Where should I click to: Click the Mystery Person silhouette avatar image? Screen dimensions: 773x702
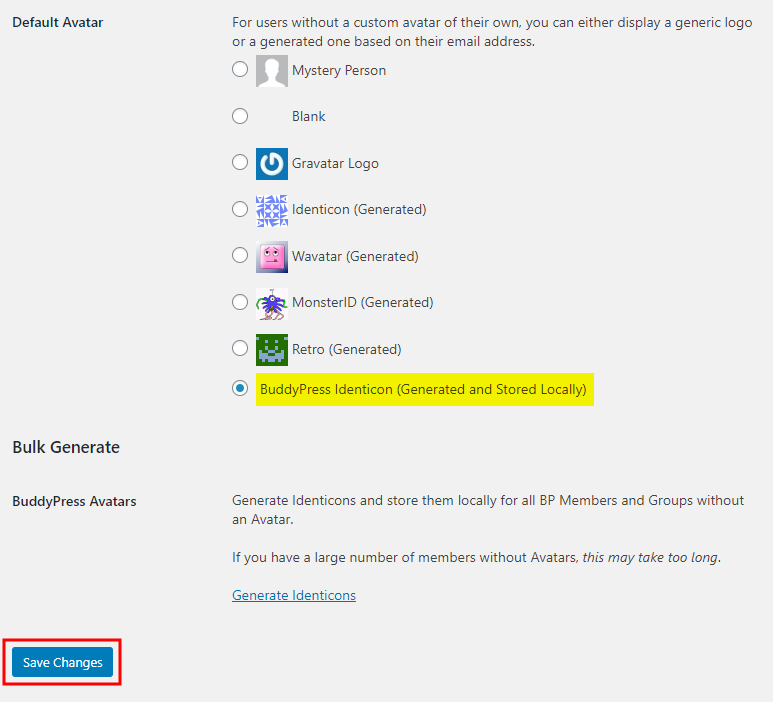(x=271, y=71)
